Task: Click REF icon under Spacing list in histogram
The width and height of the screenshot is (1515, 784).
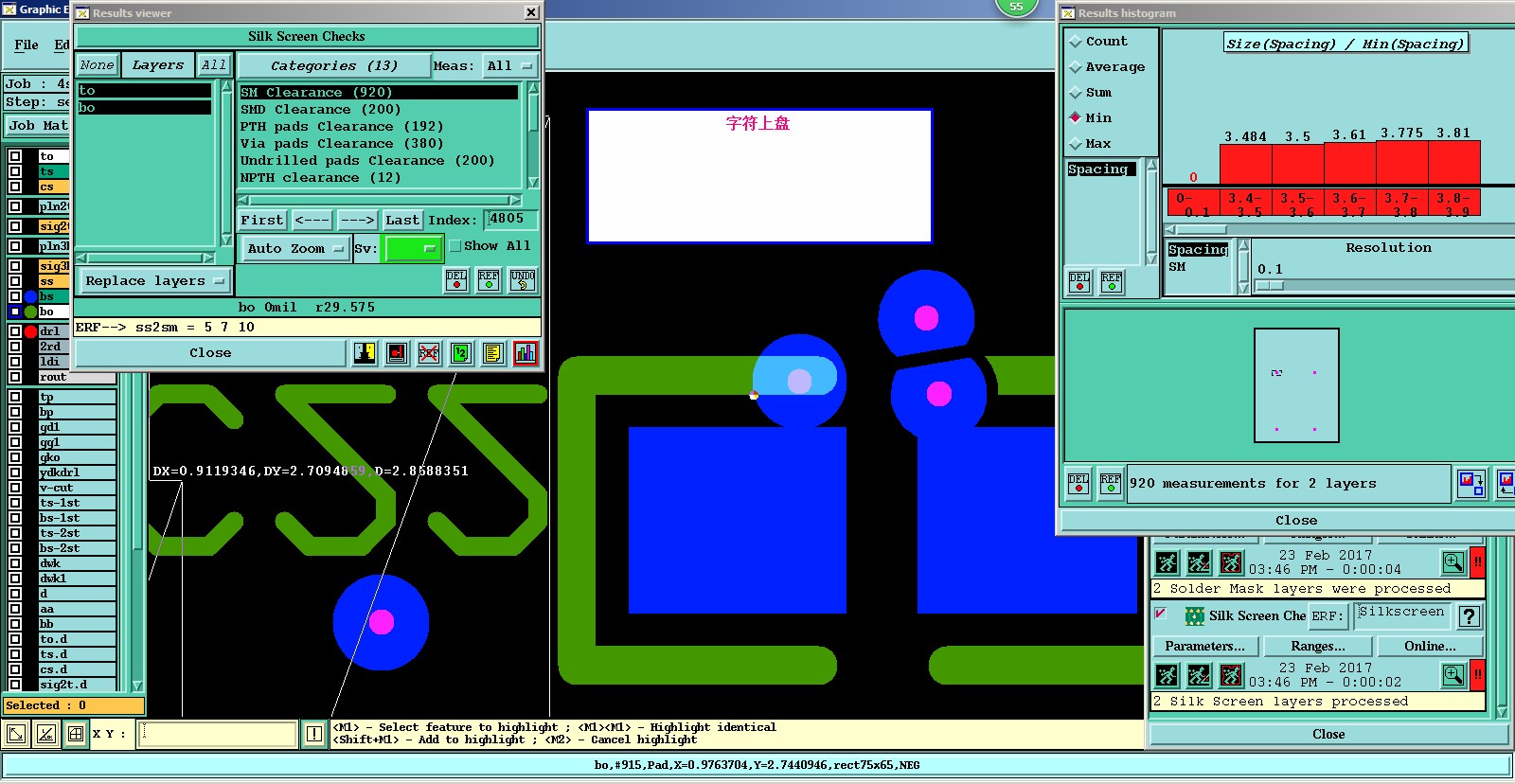Action: (1112, 282)
